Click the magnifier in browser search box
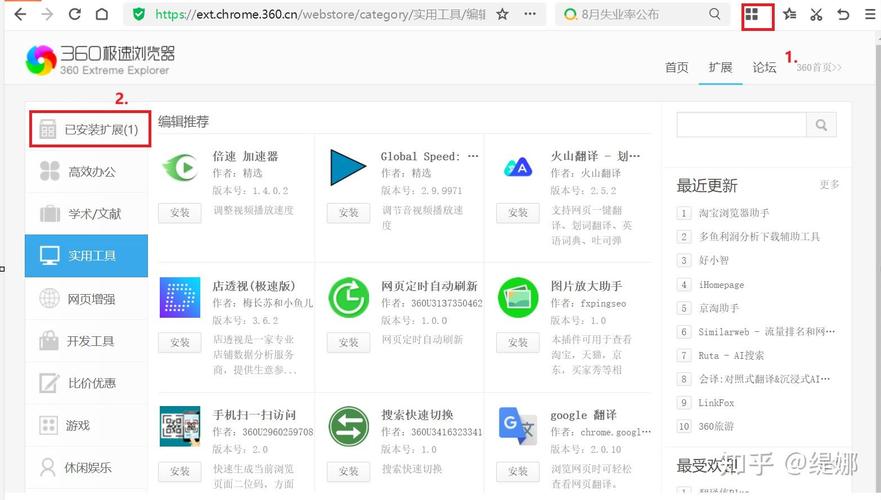Viewport: 881px width, 500px height. coord(714,14)
